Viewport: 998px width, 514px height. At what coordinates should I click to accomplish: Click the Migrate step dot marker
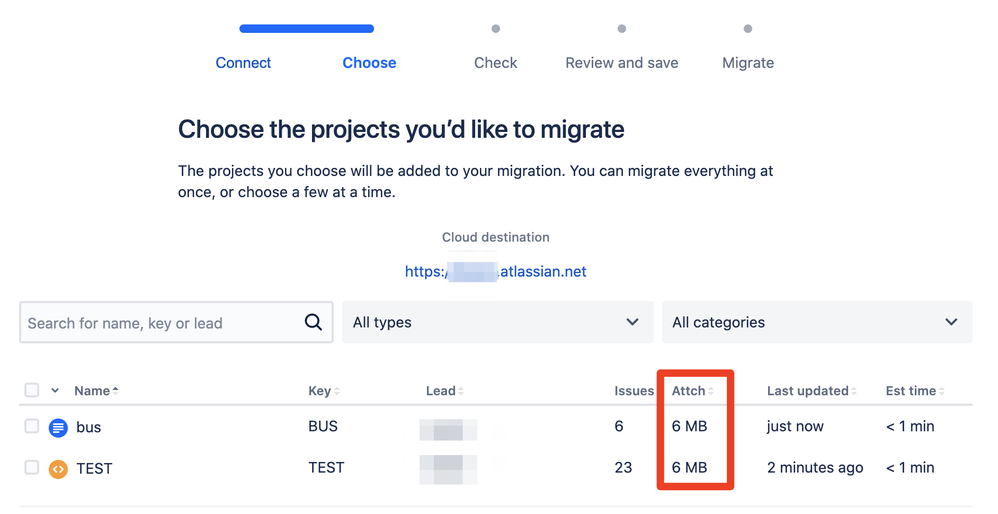pos(748,29)
